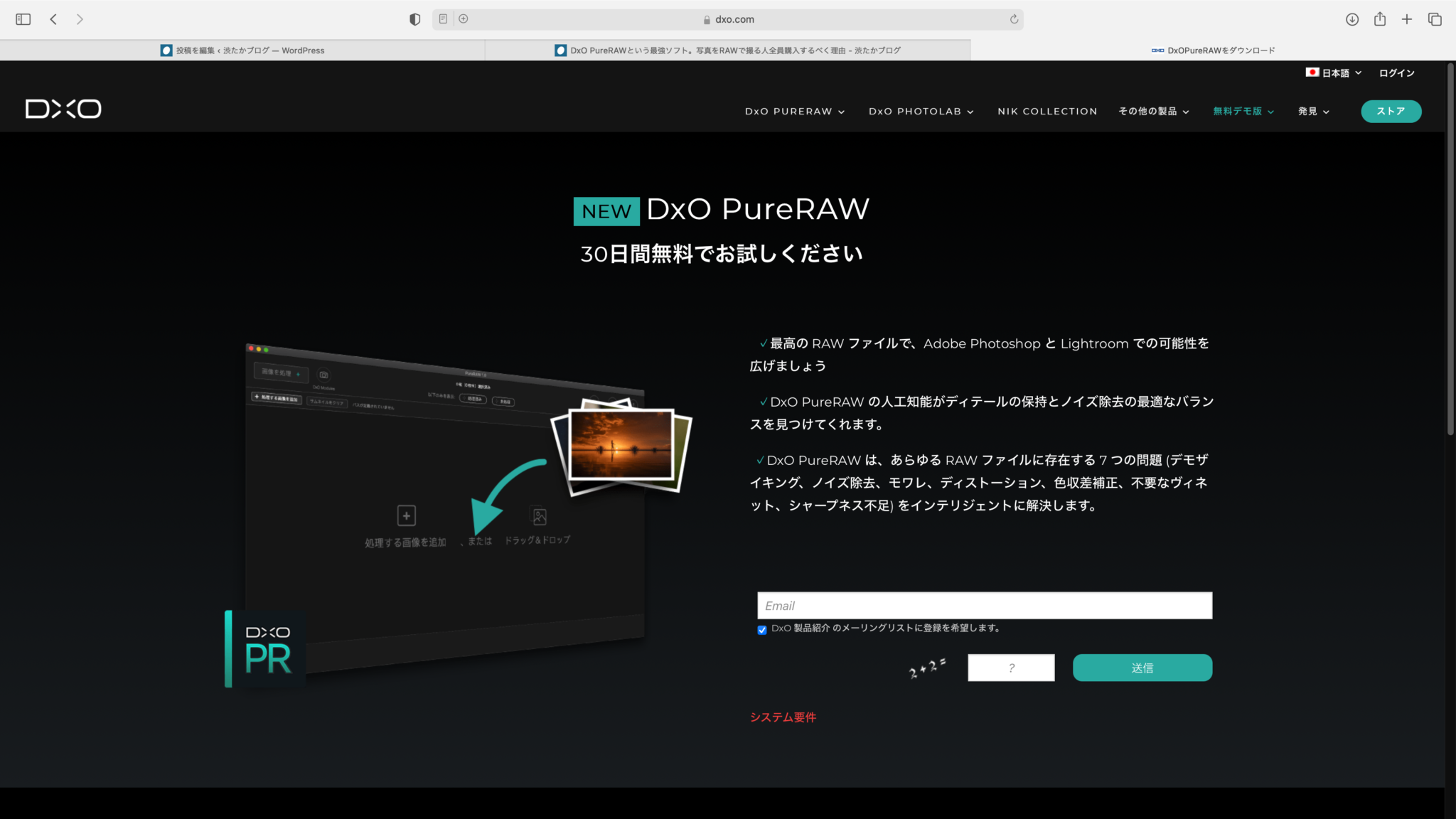Click the sunset photo thumbnail
The height and width of the screenshot is (819, 1456).
[621, 445]
